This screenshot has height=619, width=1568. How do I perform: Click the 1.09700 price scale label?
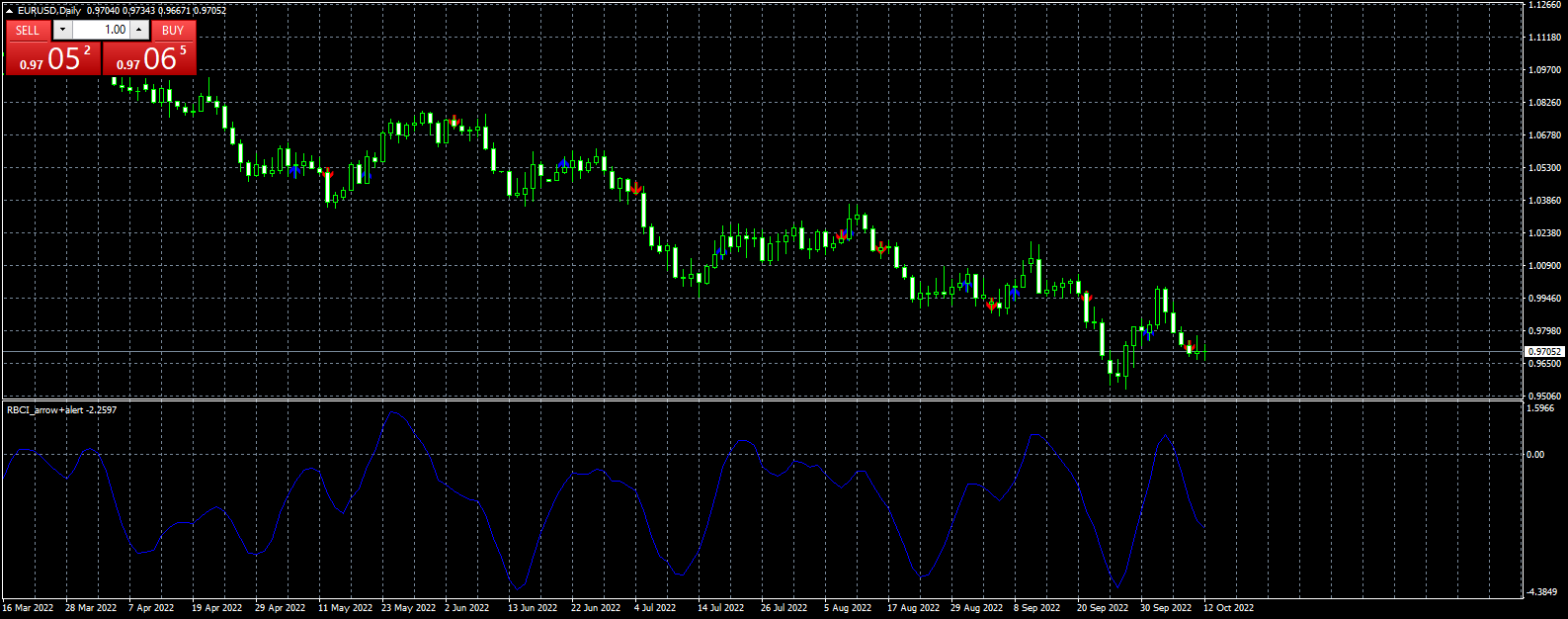(x=1544, y=70)
